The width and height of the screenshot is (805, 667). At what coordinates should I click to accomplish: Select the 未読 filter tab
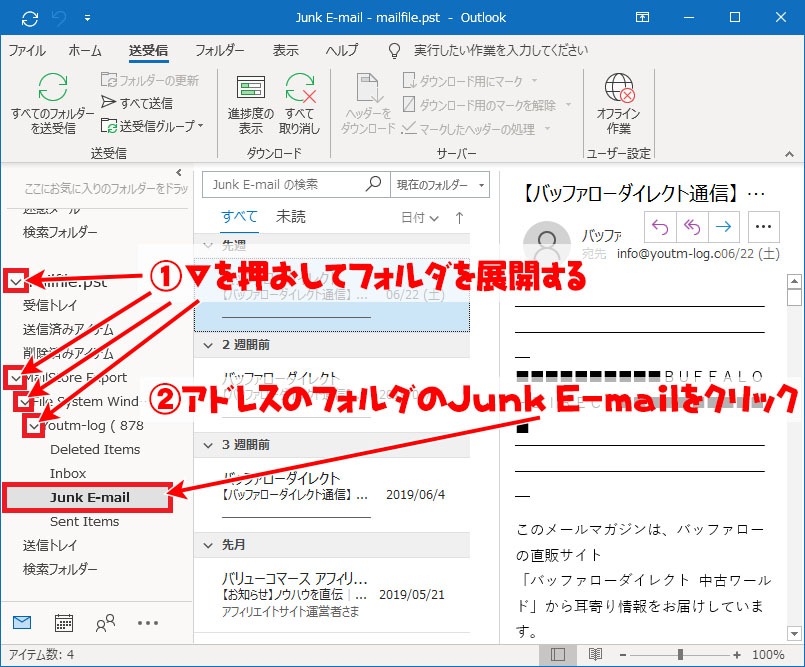291,217
